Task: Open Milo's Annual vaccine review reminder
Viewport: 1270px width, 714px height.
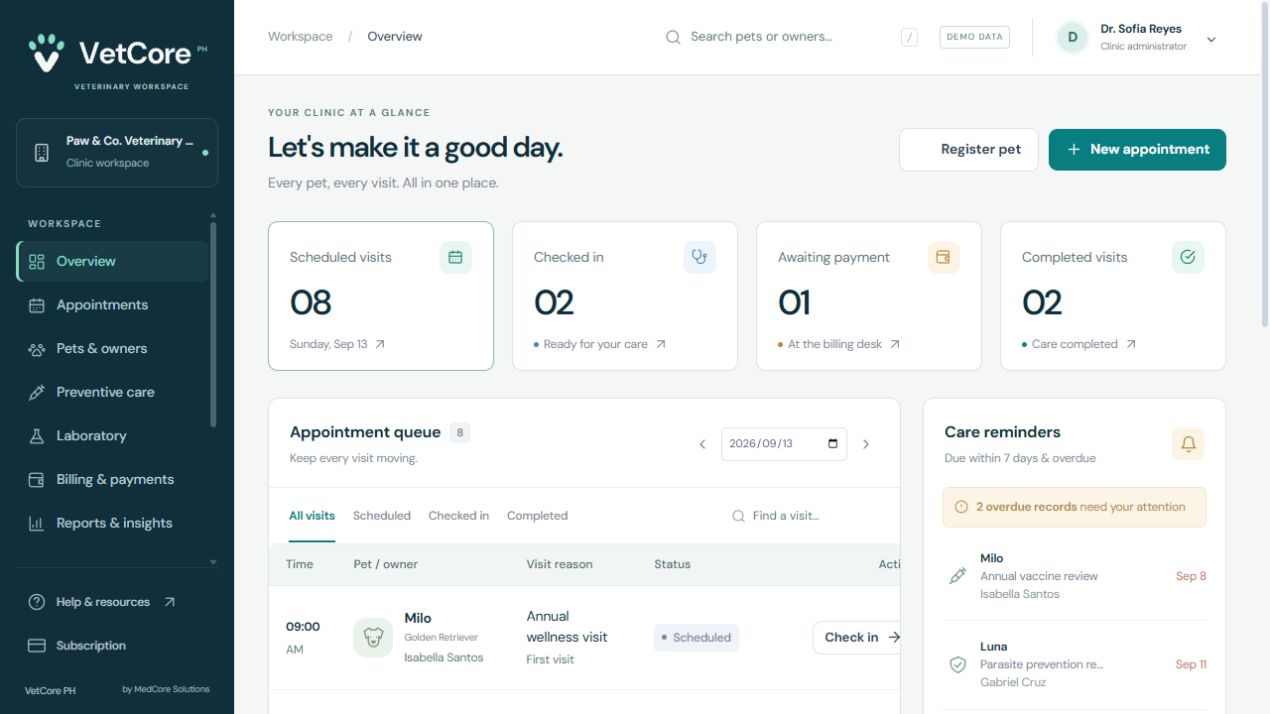Action: 1074,576
